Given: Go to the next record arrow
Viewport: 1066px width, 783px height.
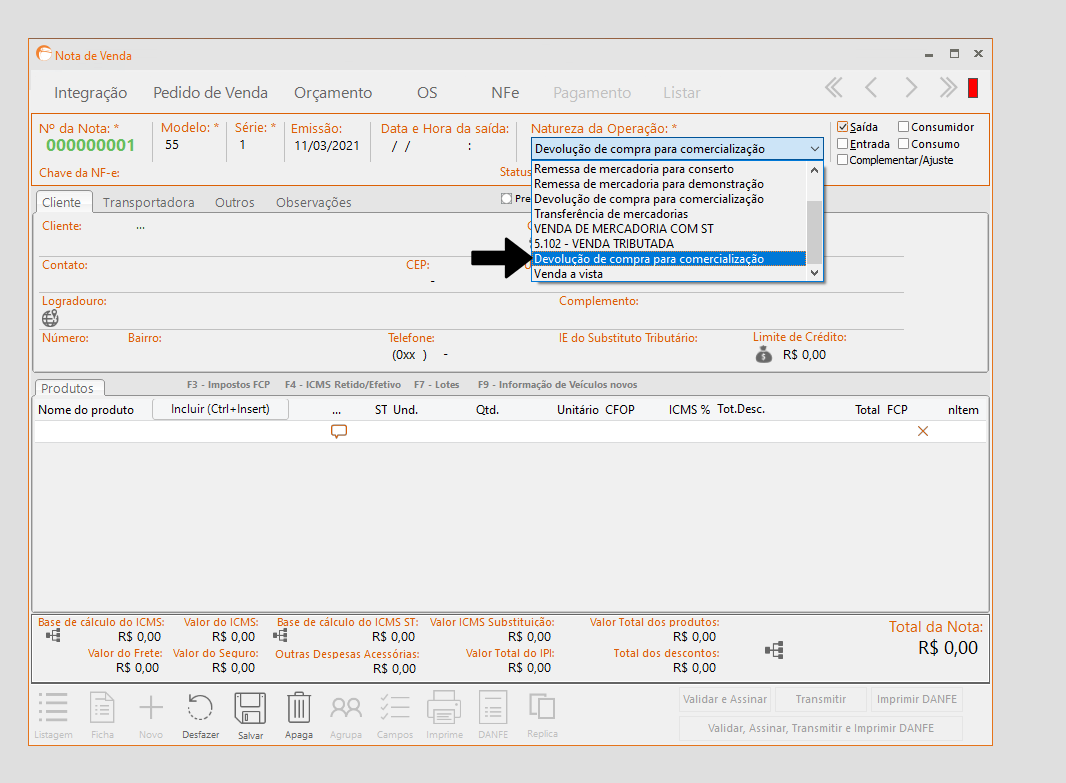Looking at the screenshot, I should (911, 88).
